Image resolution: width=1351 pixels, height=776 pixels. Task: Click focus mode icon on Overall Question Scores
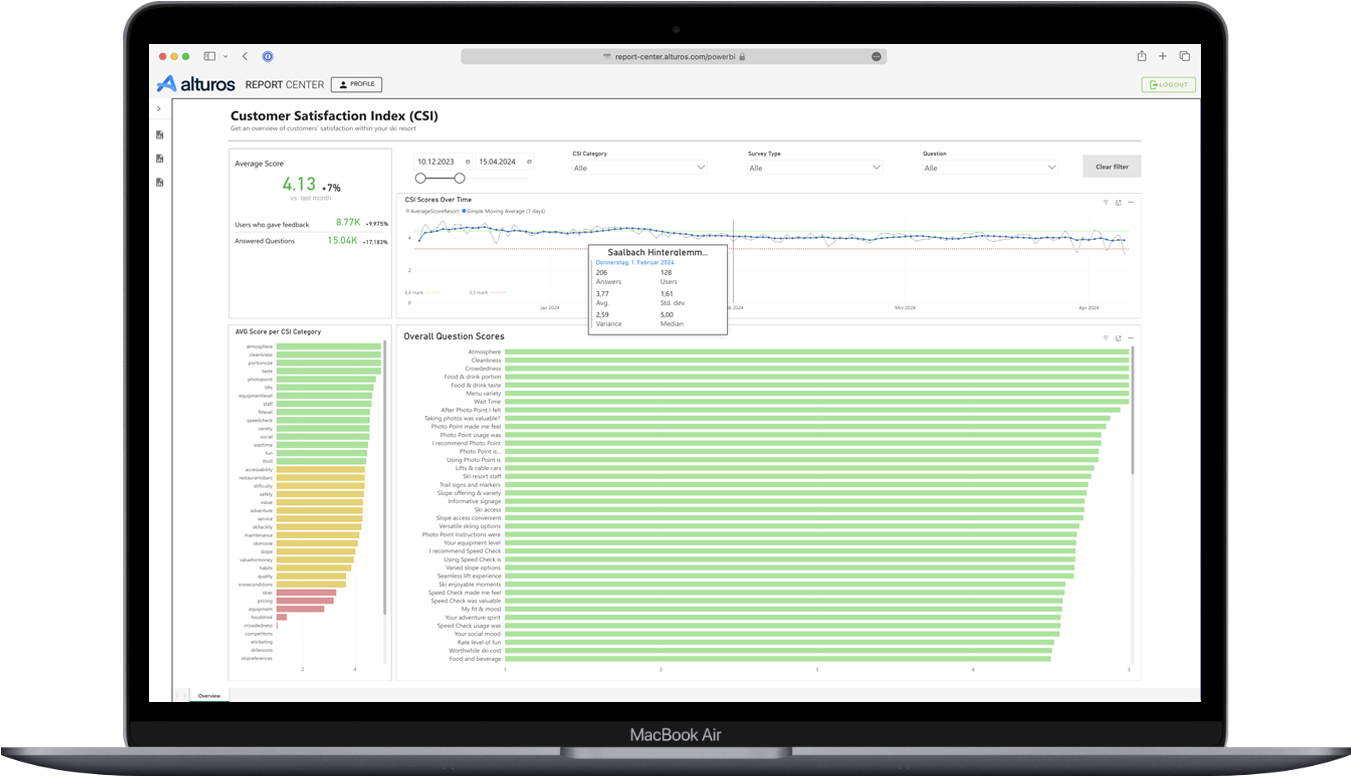point(1118,338)
